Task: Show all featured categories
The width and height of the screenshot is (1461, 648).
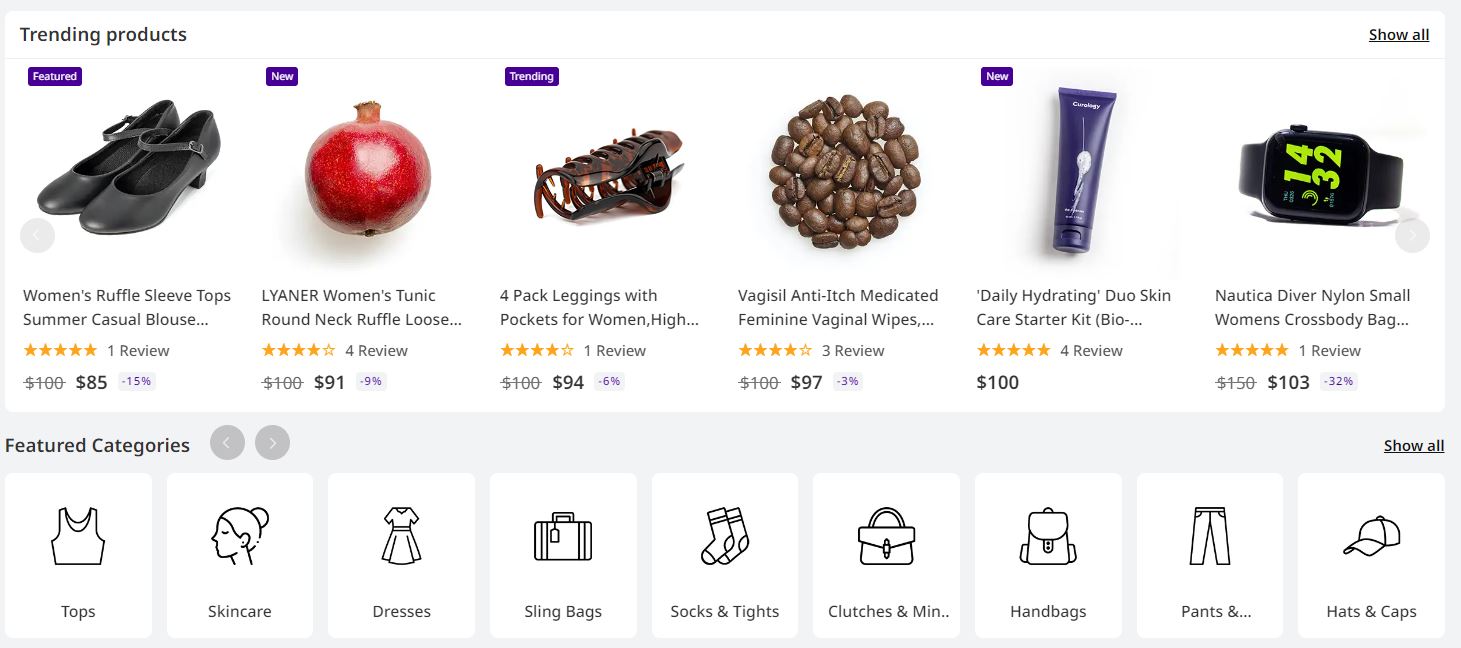Action: 1413,446
